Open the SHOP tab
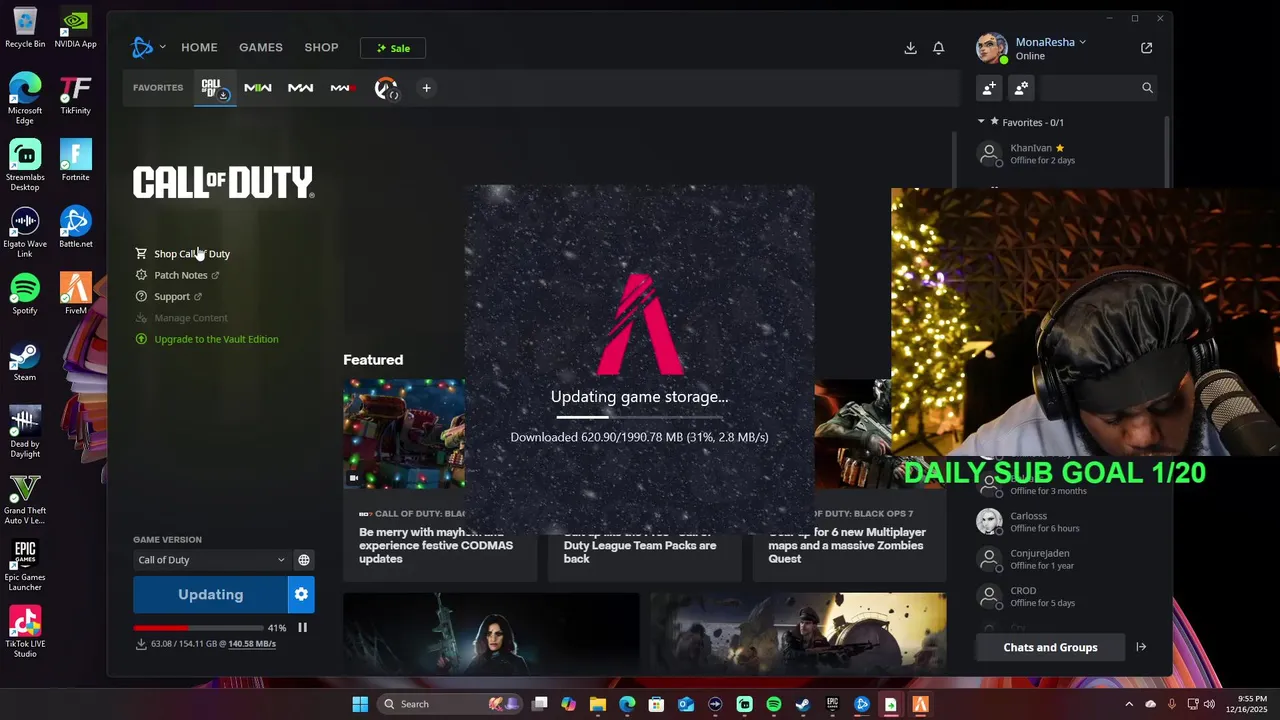The width and height of the screenshot is (1280, 720). (322, 47)
